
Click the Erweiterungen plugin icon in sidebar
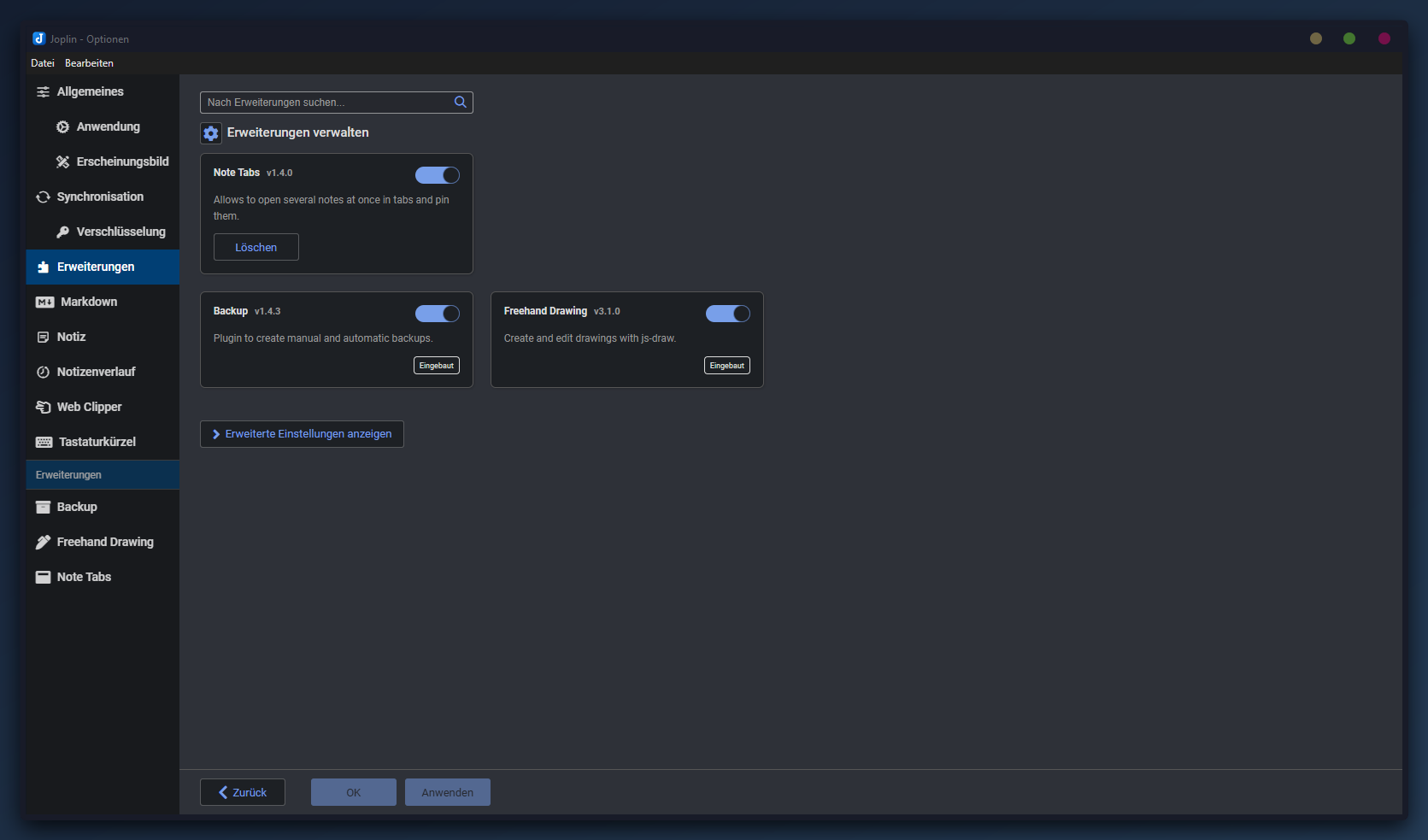[43, 267]
